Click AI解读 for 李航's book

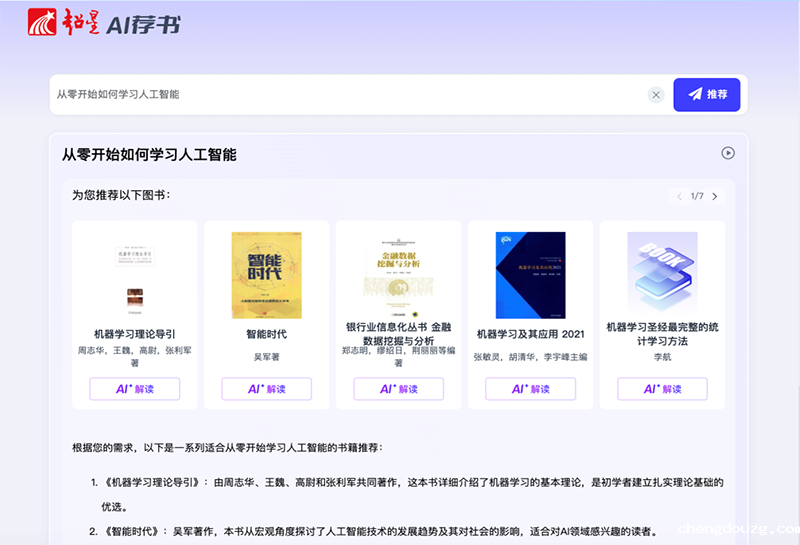[x=662, y=389]
